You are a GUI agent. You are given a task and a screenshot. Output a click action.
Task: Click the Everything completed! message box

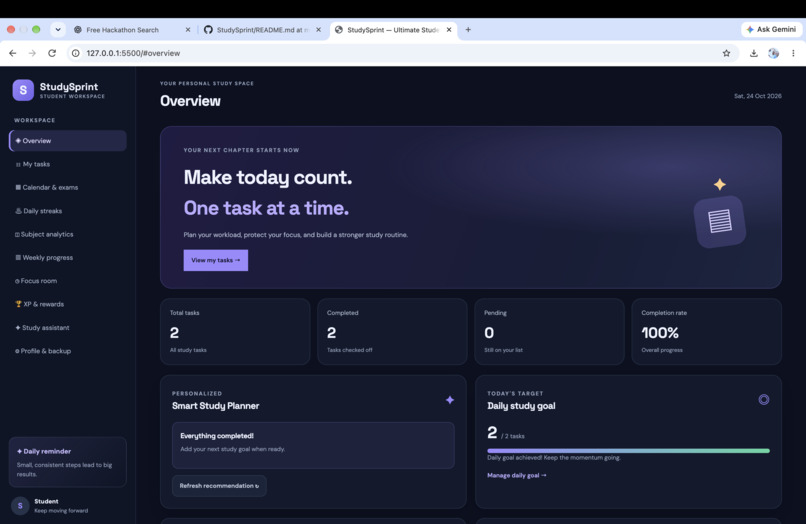point(314,445)
